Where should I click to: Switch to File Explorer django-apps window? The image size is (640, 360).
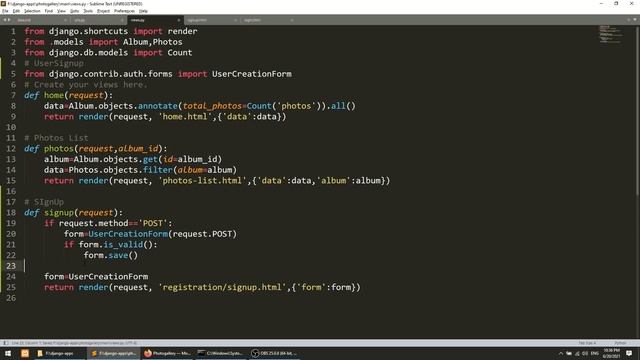pyautogui.click(x=59, y=353)
